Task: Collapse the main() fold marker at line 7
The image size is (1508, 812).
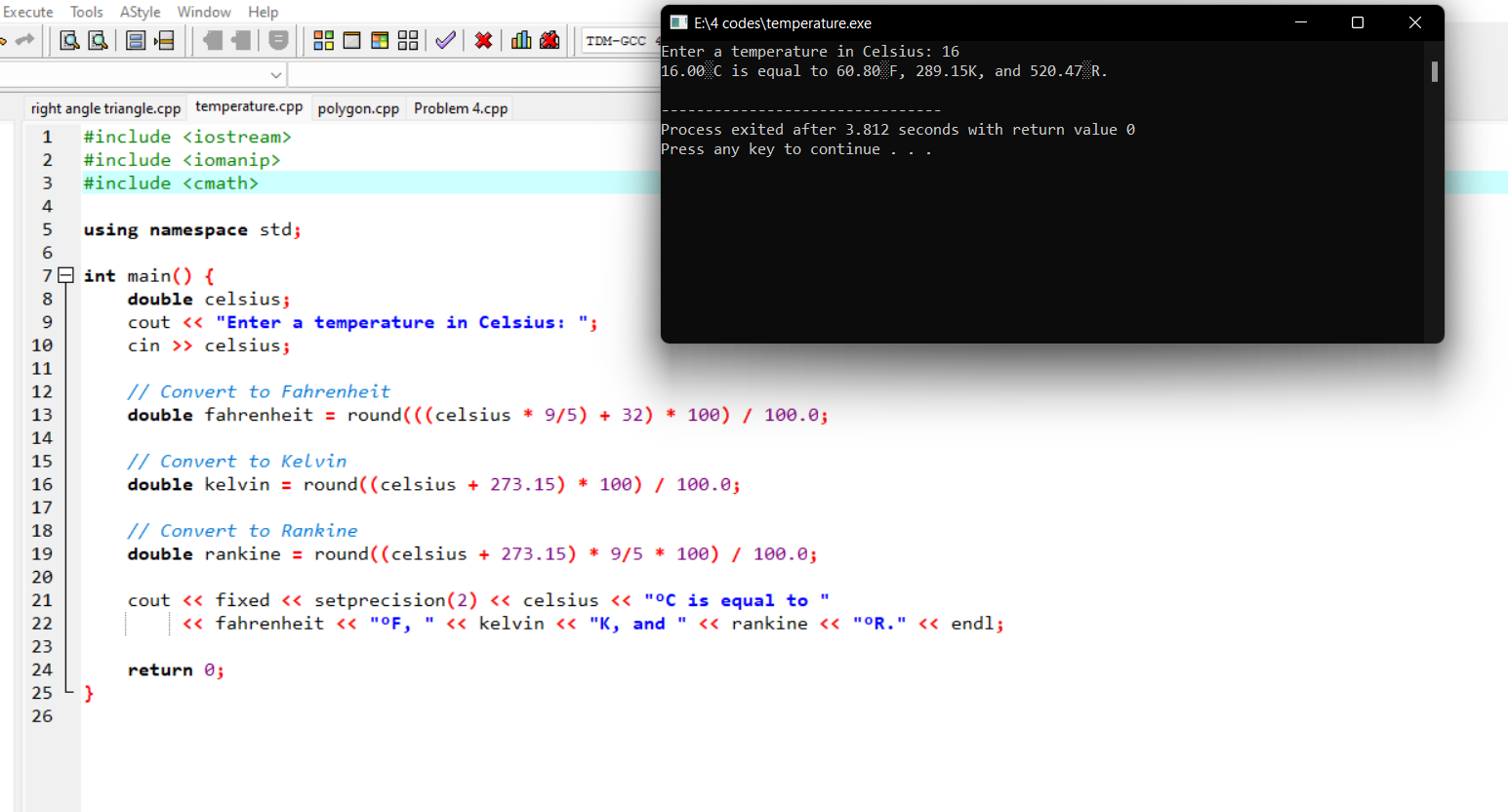Action: point(65,275)
